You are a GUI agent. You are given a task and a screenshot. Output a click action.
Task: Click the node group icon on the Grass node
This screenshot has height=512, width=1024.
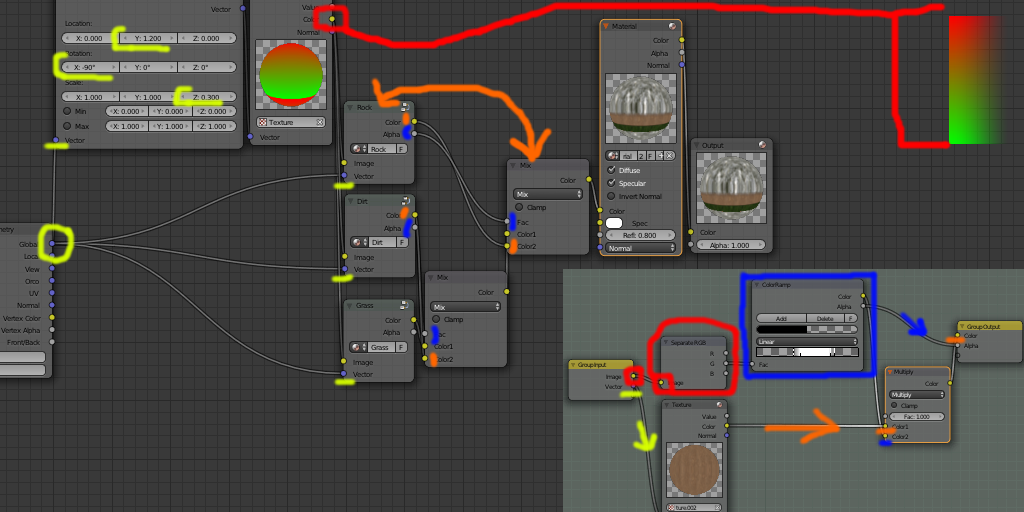405,305
